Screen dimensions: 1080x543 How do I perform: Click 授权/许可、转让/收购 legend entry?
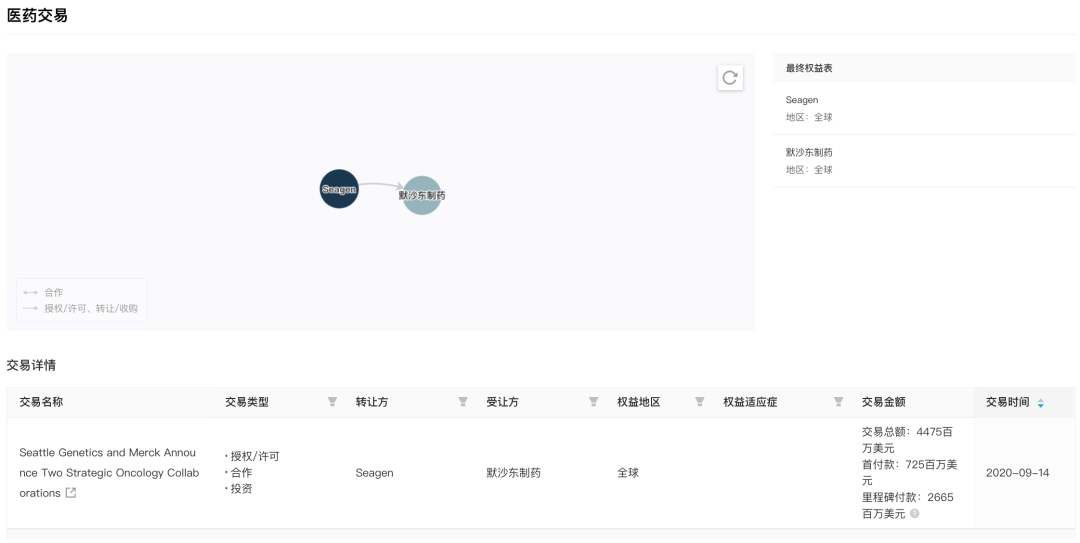[x=80, y=308]
